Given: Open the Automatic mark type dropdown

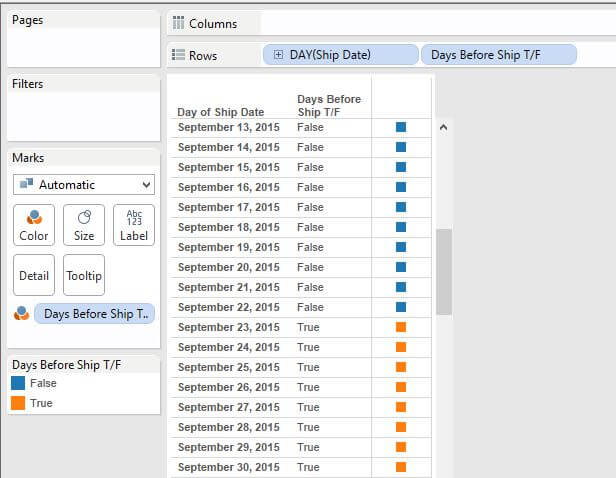Looking at the screenshot, I should tap(84, 185).
